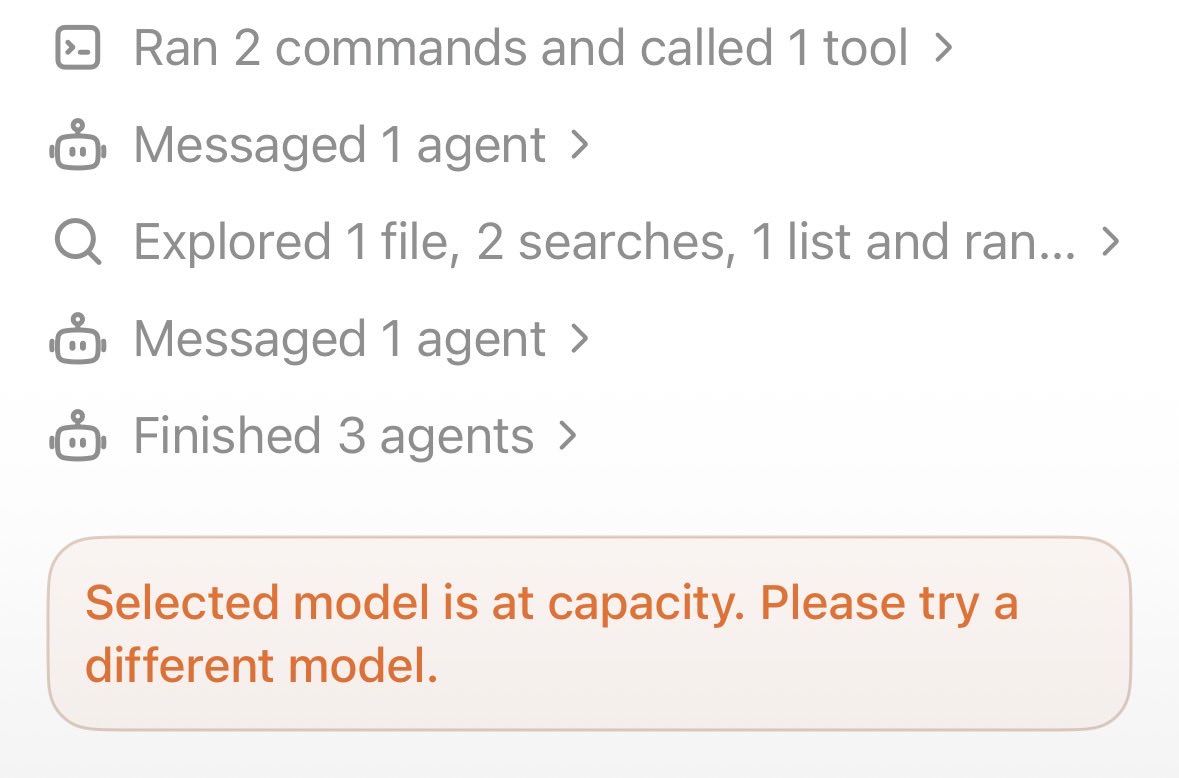Open the Ran 2 commands and called 1 tool entry
The height and width of the screenshot is (778, 1179).
pyautogui.click(x=521, y=48)
